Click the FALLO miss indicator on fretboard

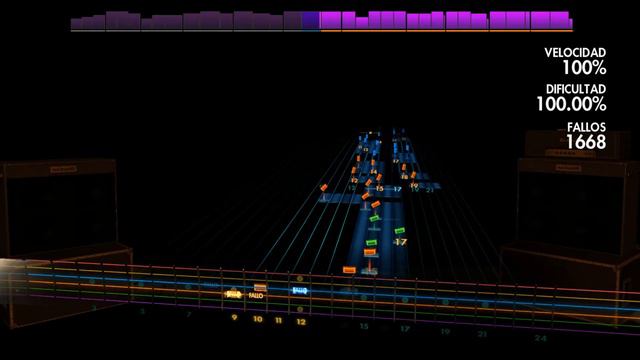pyautogui.click(x=256, y=296)
